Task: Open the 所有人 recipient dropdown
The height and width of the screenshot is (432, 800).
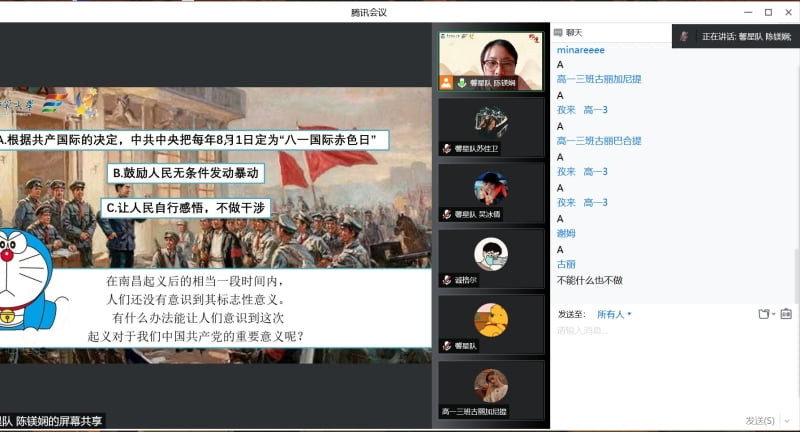Action: click(x=614, y=315)
